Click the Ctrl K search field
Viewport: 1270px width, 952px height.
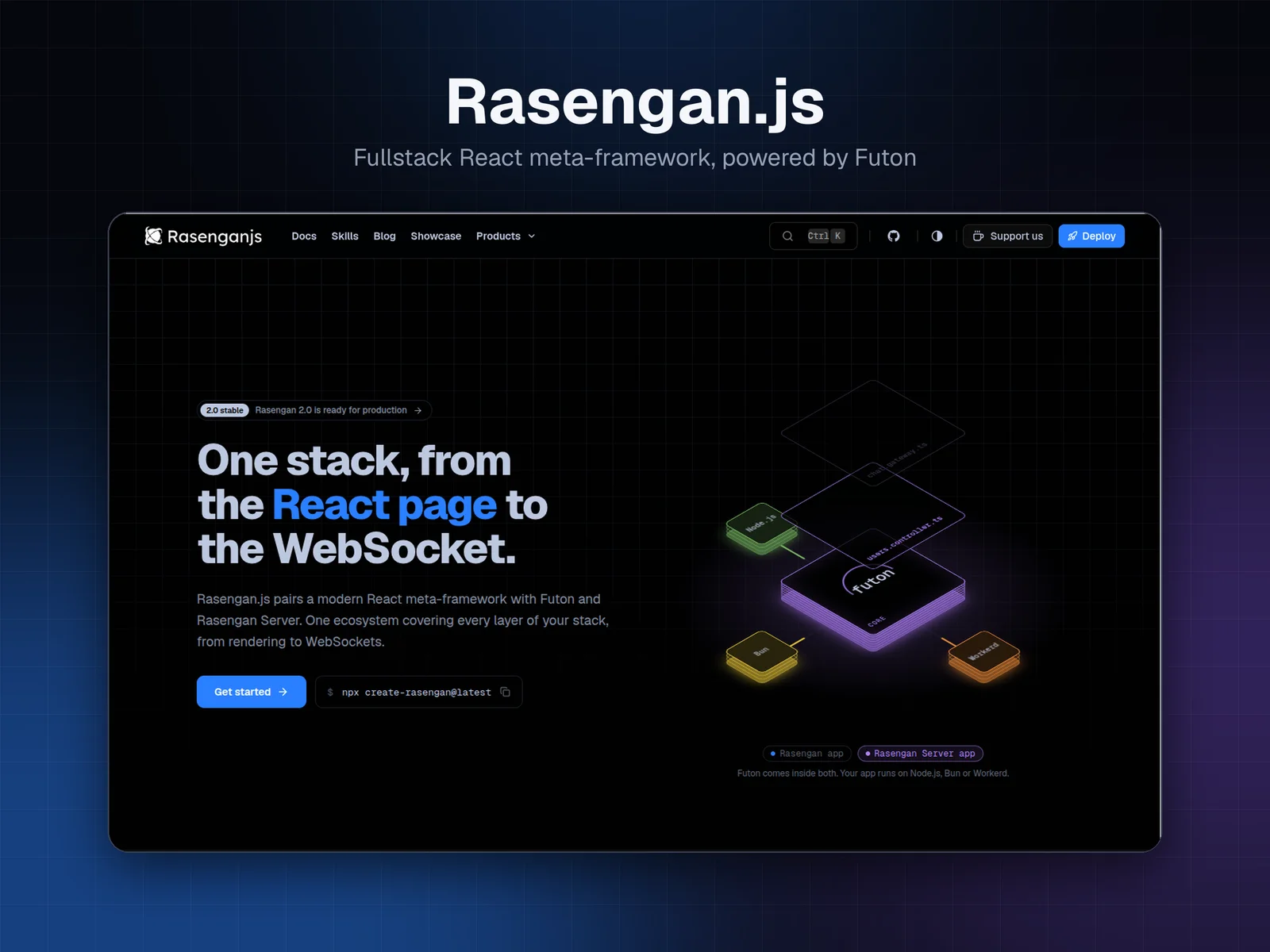click(x=814, y=236)
